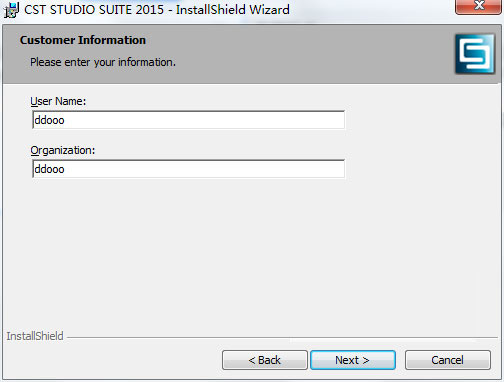The height and width of the screenshot is (382, 504).
Task: Click the Customer Information heading
Action: (x=83, y=40)
